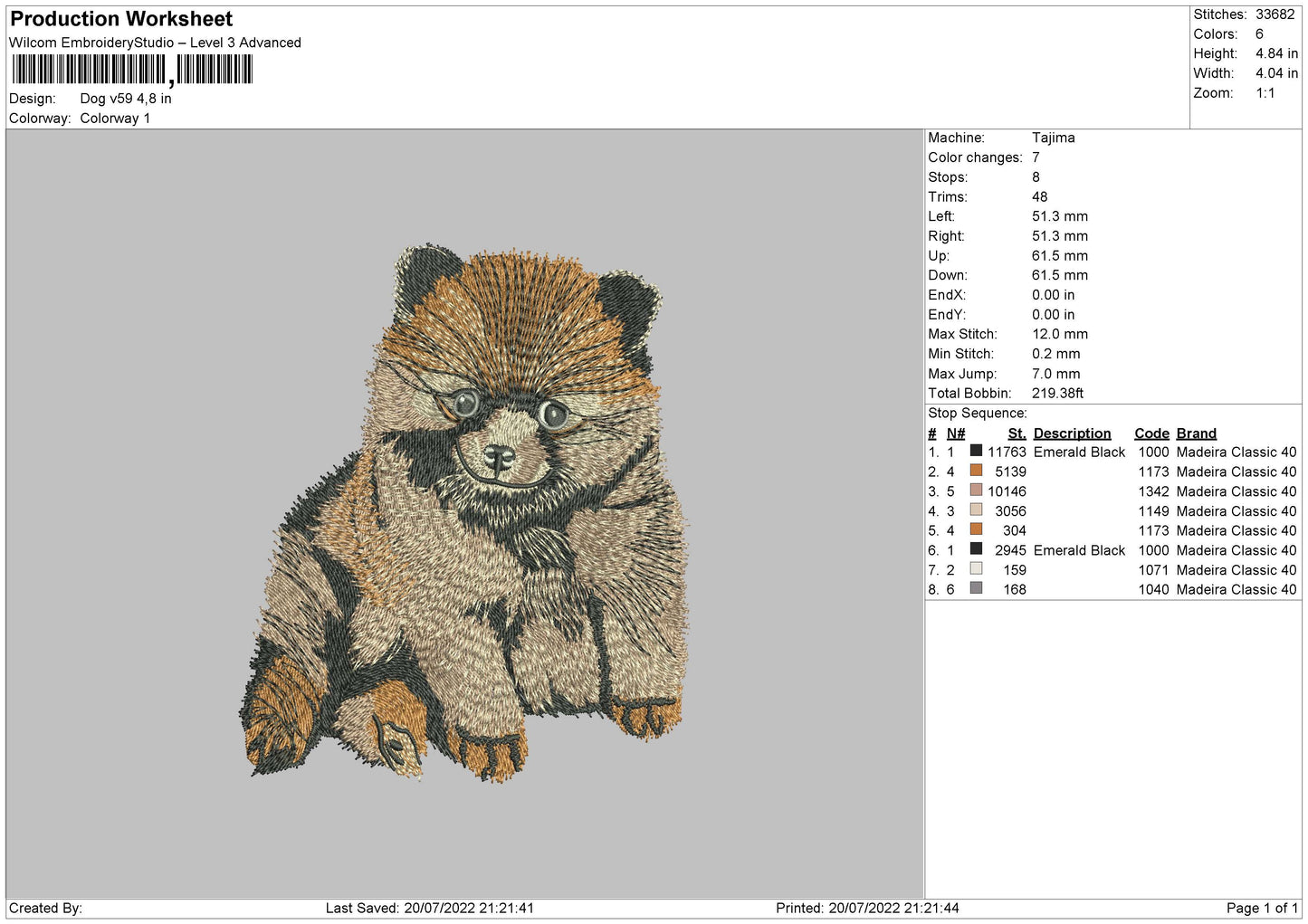Click the 'N#' column header
1308x924 pixels.
pyautogui.click(x=956, y=433)
